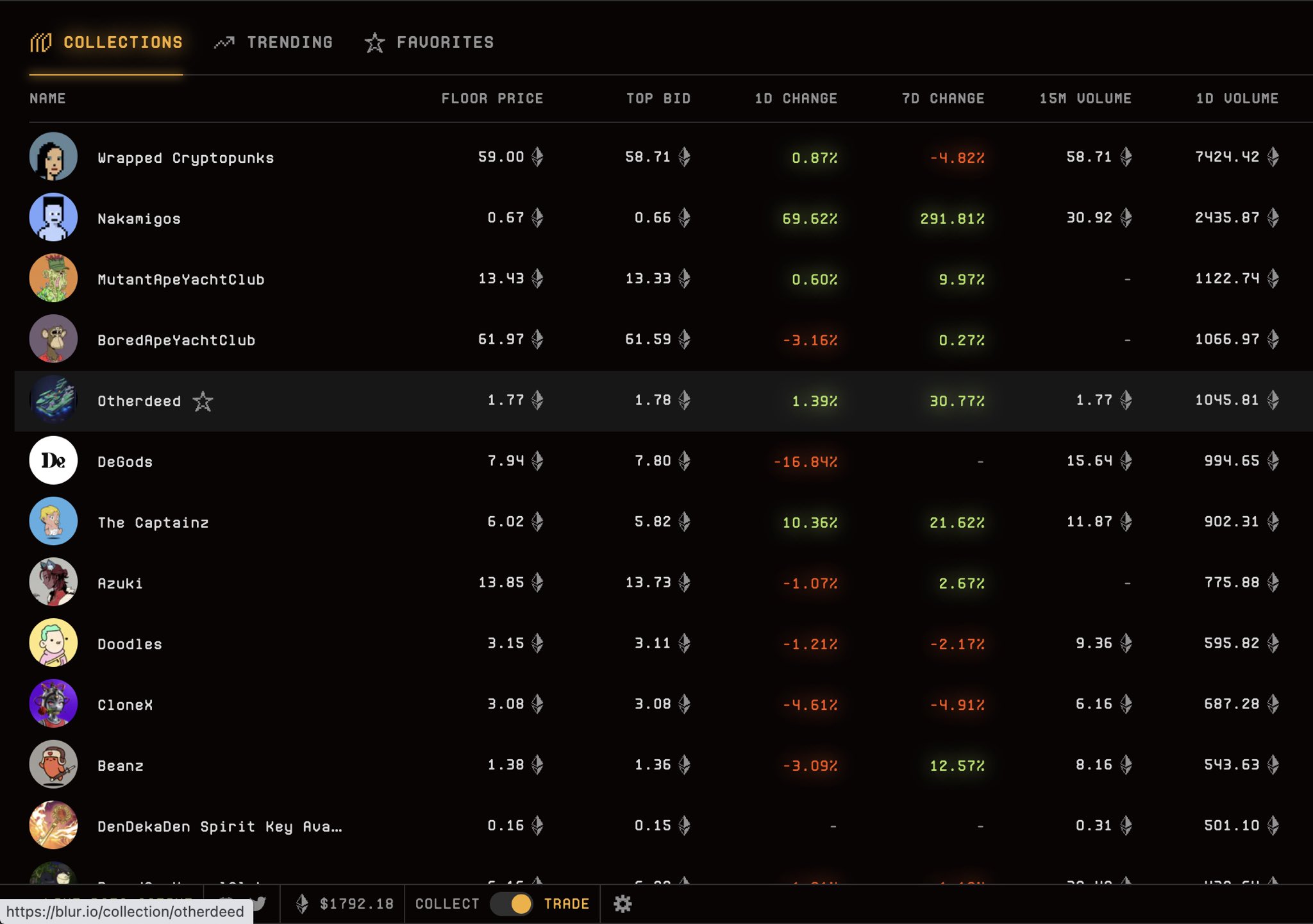
Task: Sort by the 15M Volume column
Action: [x=1085, y=99]
